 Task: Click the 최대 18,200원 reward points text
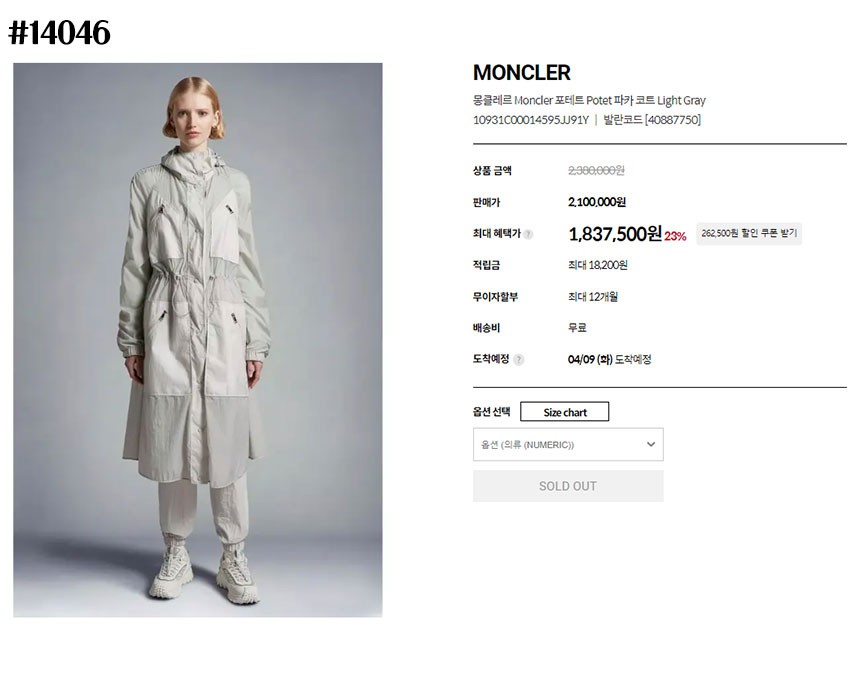click(x=598, y=265)
